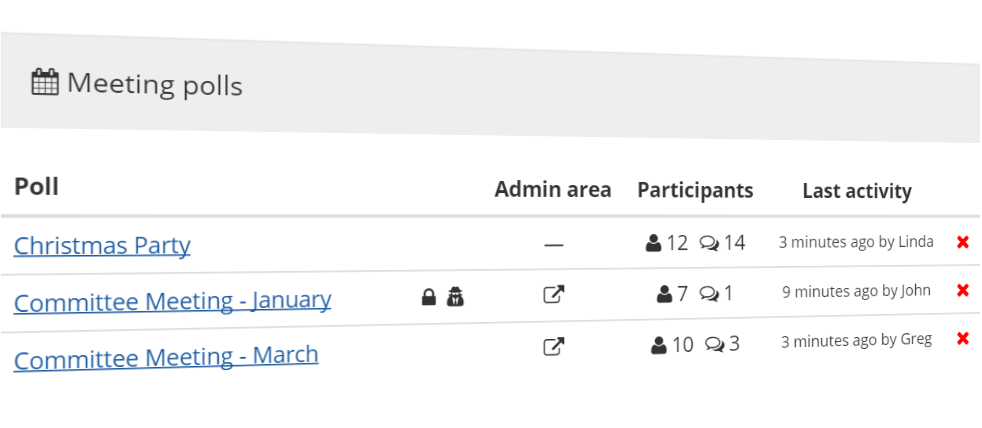The width and height of the screenshot is (982, 428).
Task: Click the calendar icon beside Meeting polls
Action: 45,82
